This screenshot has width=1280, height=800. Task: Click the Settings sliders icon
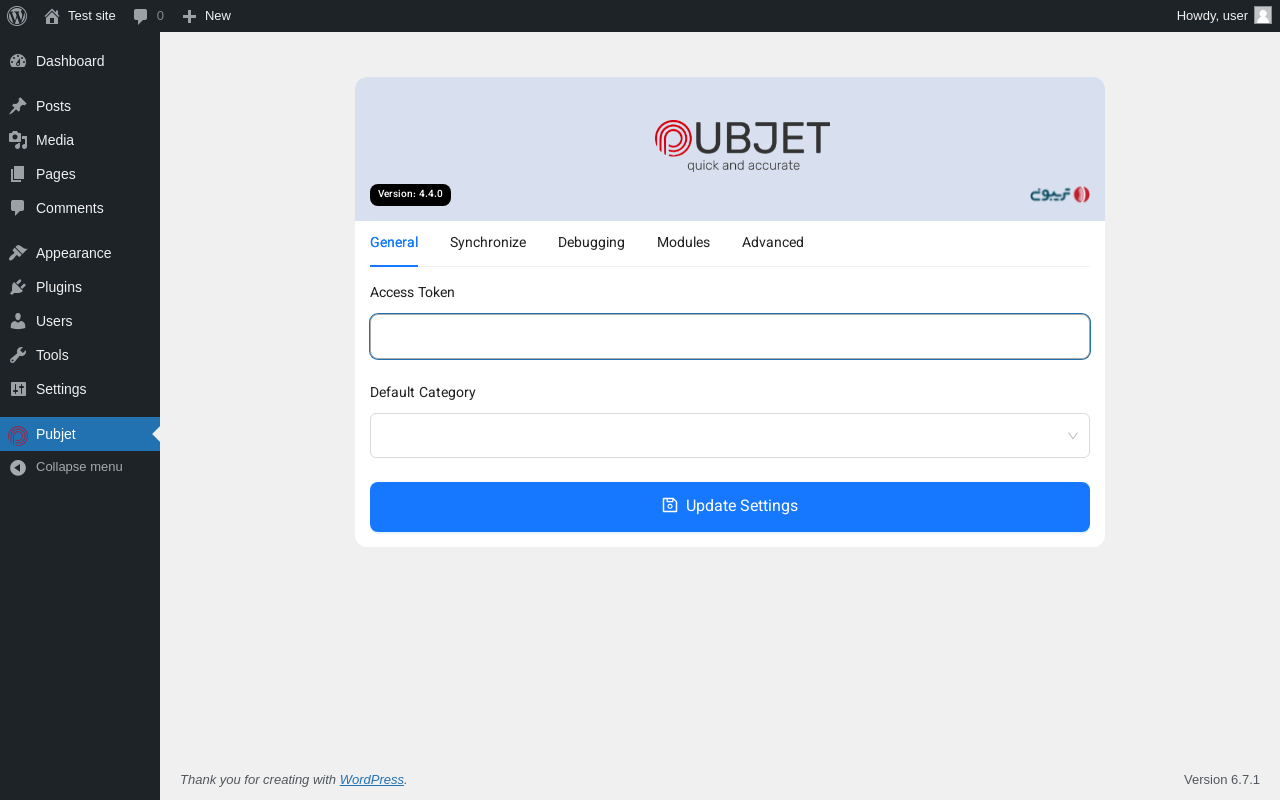tap(18, 389)
